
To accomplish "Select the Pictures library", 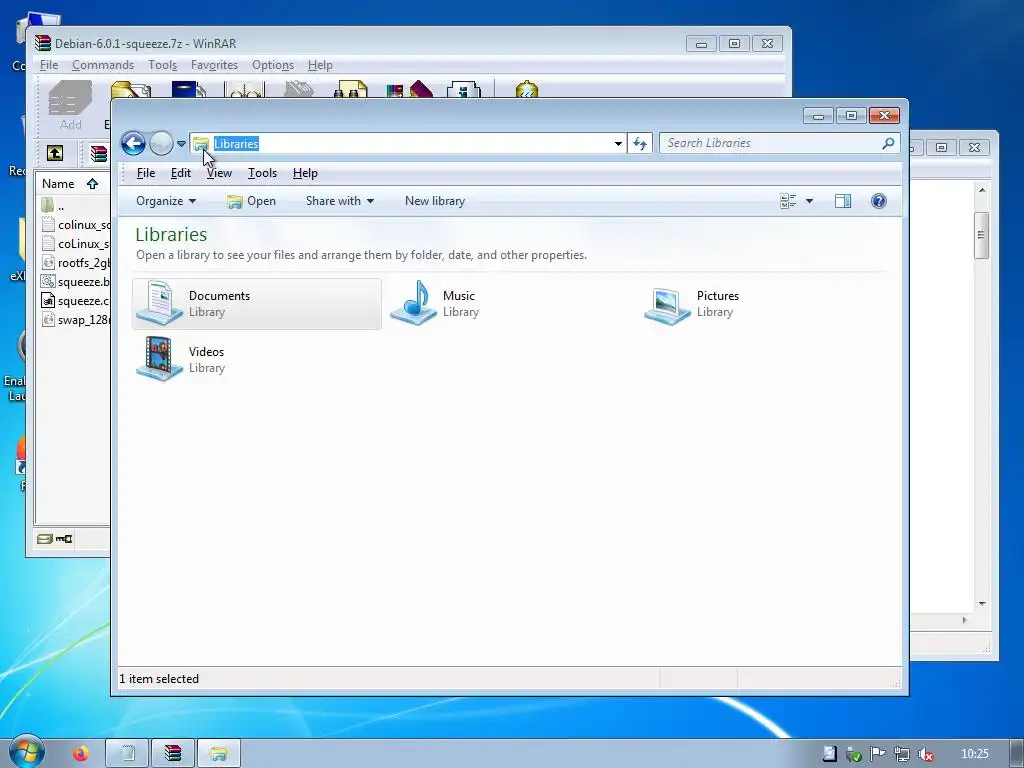I will (765, 304).
